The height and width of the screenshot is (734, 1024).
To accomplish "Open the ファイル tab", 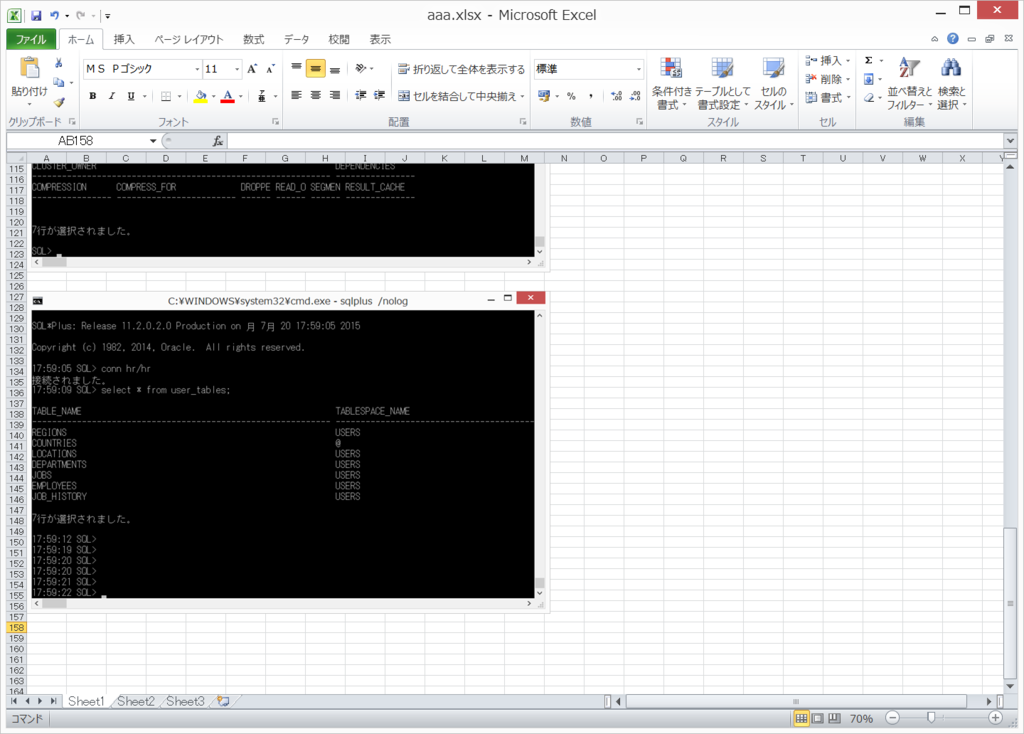I will [31, 39].
